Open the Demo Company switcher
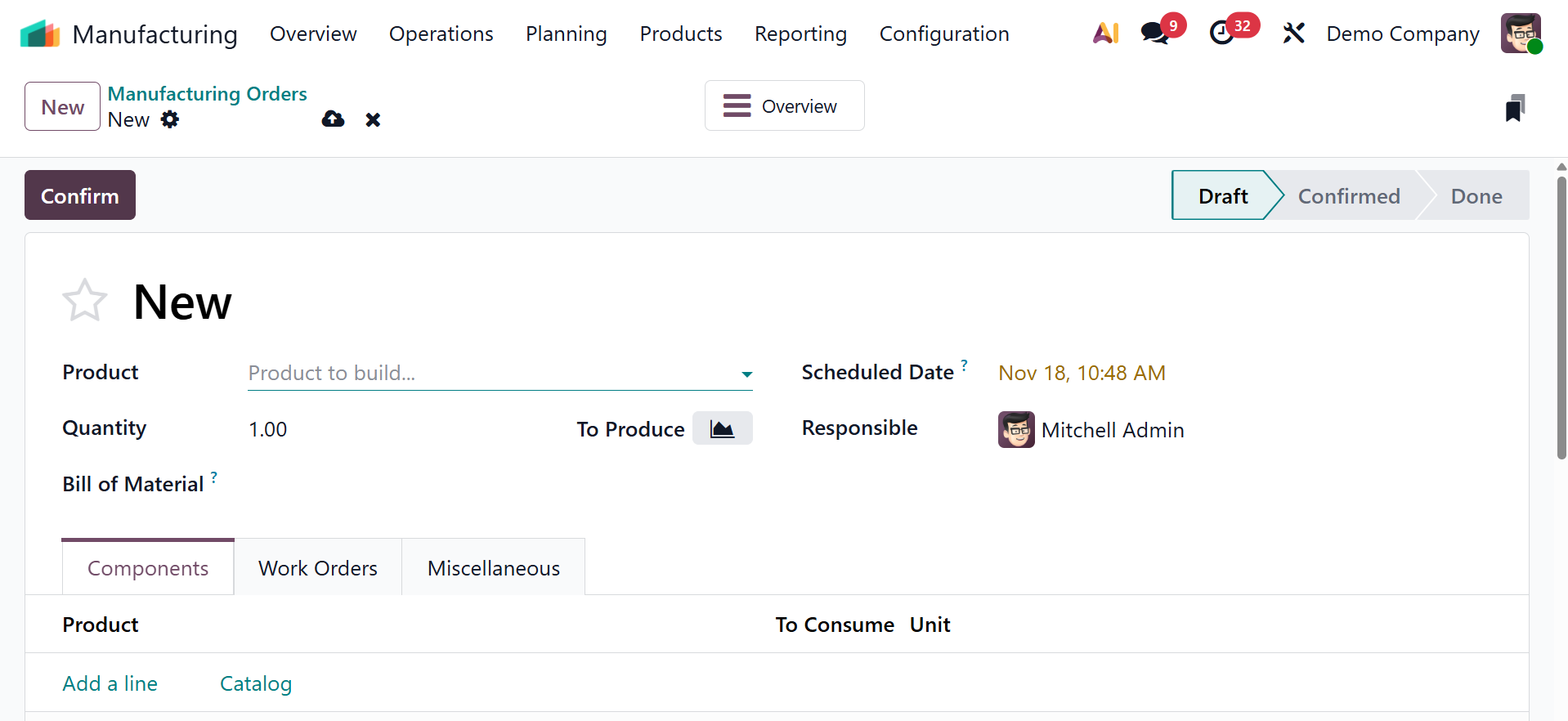Image resolution: width=1568 pixels, height=721 pixels. 1402,34
